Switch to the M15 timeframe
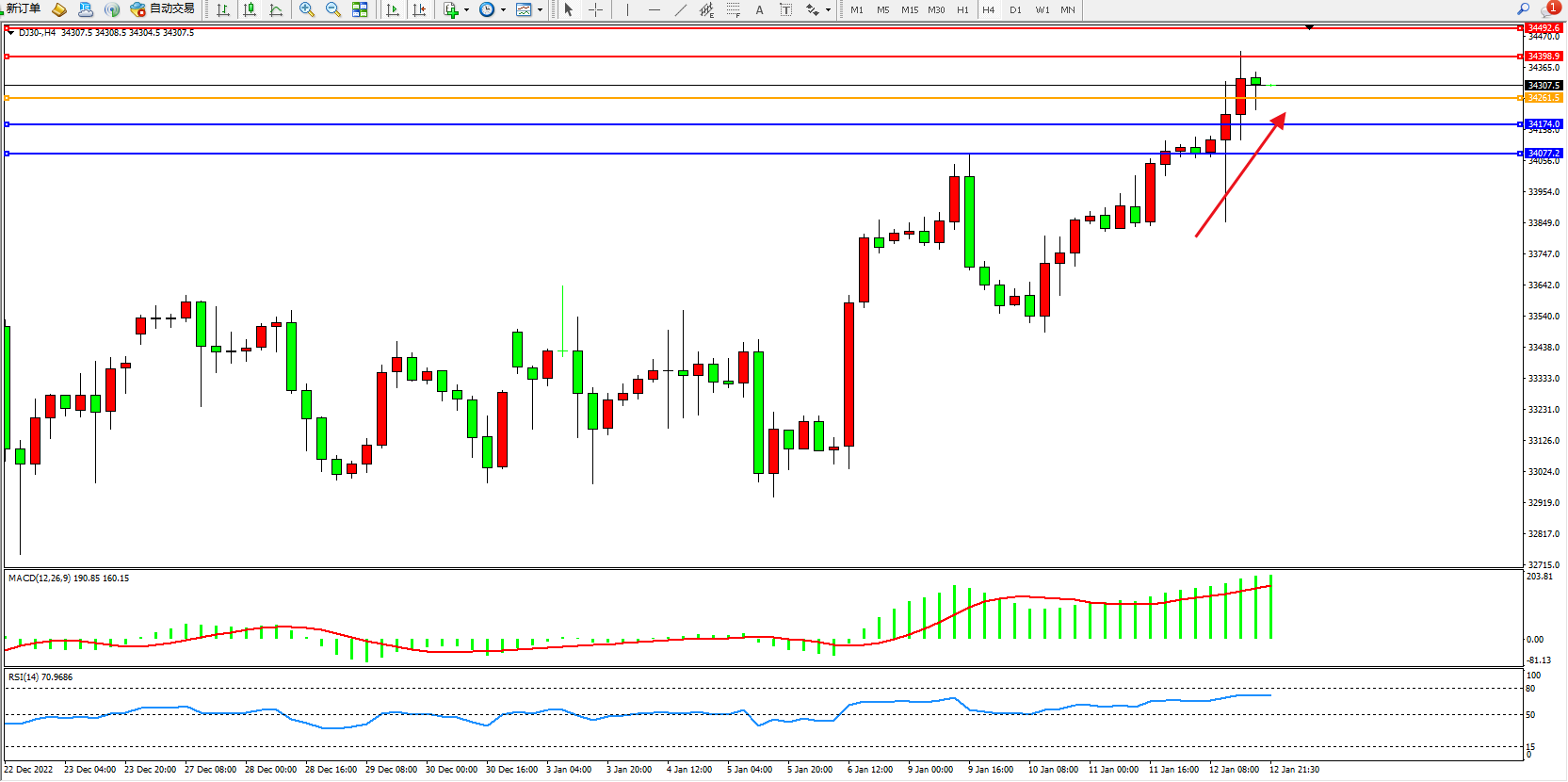Viewport: 1568px width, 782px height. point(909,9)
